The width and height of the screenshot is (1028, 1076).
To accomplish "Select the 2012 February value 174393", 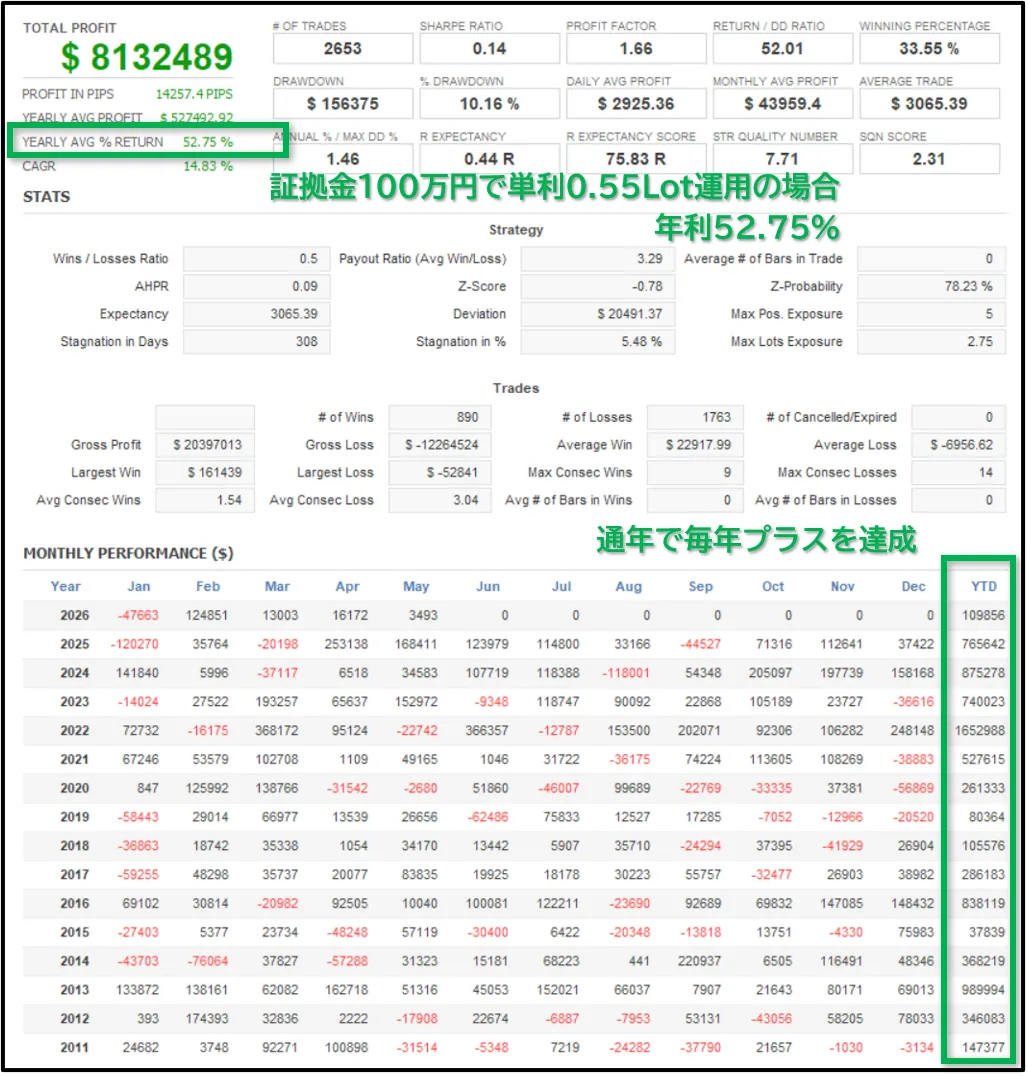I will click(207, 1019).
